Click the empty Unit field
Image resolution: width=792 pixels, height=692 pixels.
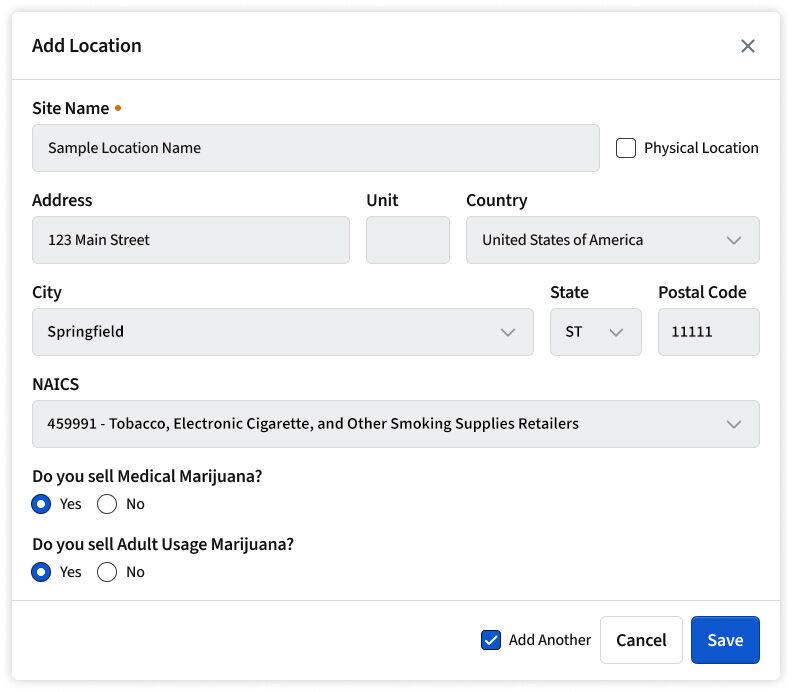point(408,240)
